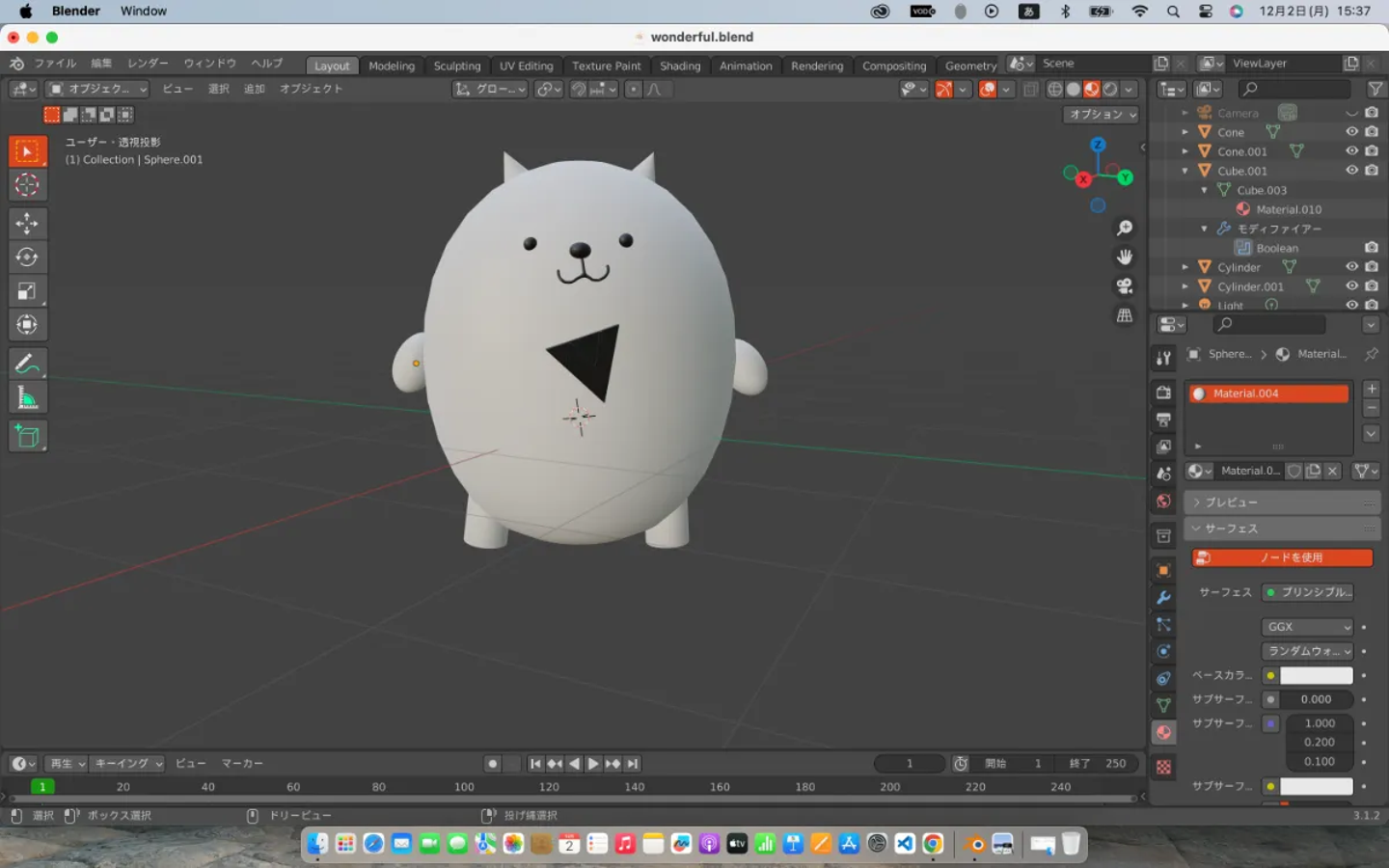The image size is (1389, 868).
Task: Select the 3D Cursor tool
Action: (27, 185)
